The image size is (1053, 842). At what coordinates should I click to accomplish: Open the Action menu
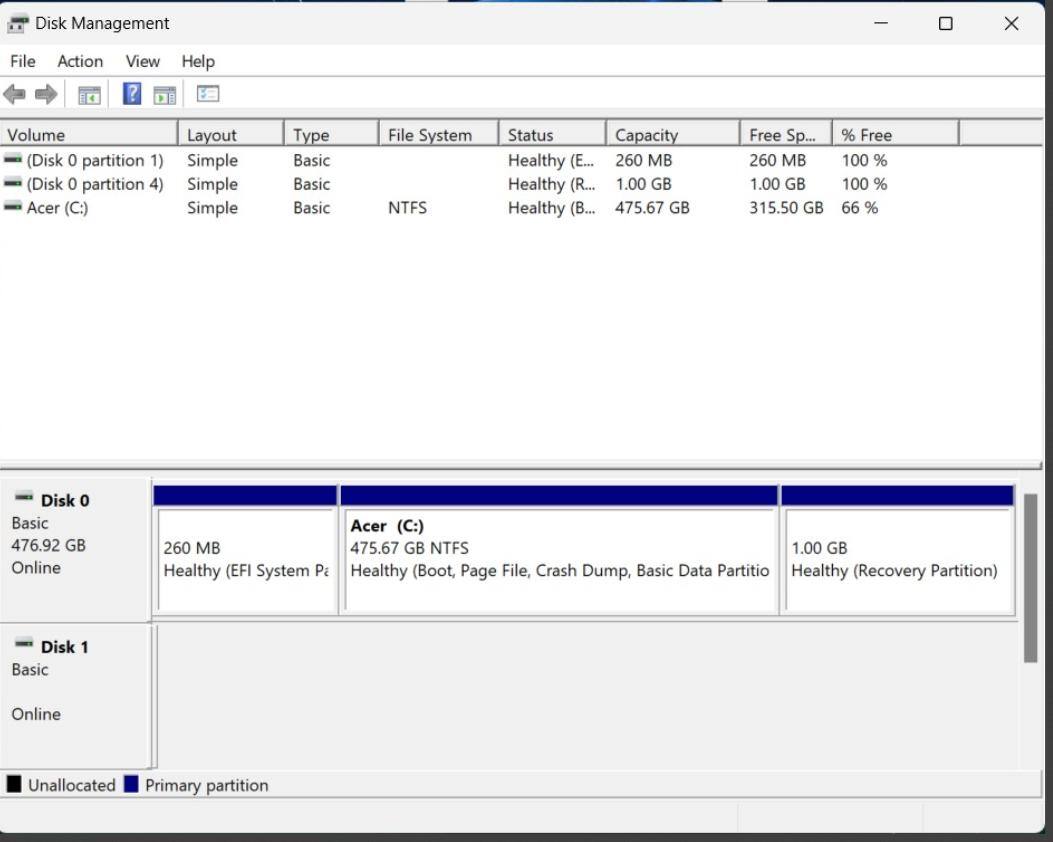pos(80,61)
